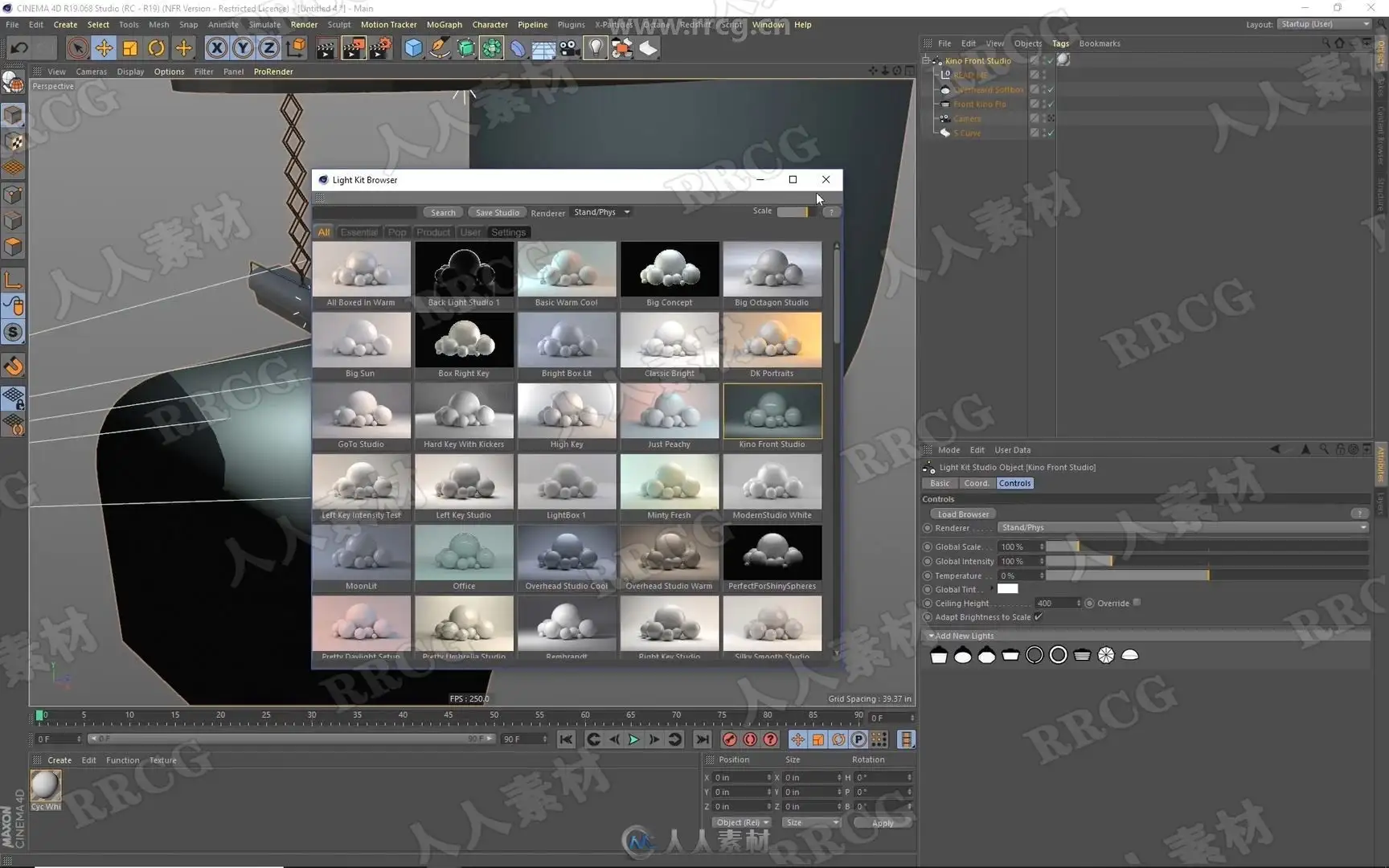Image resolution: width=1389 pixels, height=868 pixels.
Task: Toggle the Overhead Softbox enable checkmark
Action: (1051, 90)
